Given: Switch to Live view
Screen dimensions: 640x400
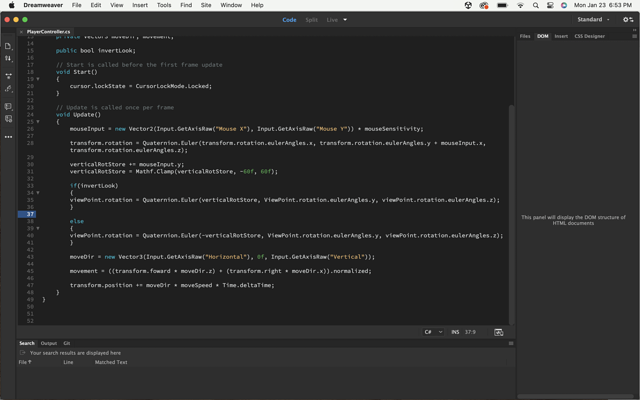Looking at the screenshot, I should pyautogui.click(x=332, y=20).
